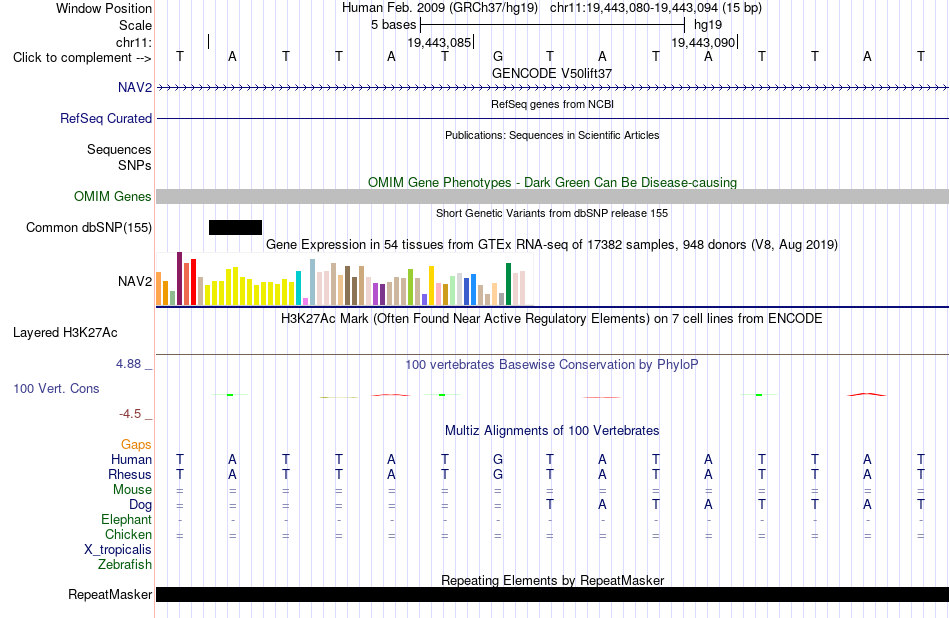The height and width of the screenshot is (618, 950).
Task: Click the G base in the chr11 sequence row
Action: [x=497, y=56]
